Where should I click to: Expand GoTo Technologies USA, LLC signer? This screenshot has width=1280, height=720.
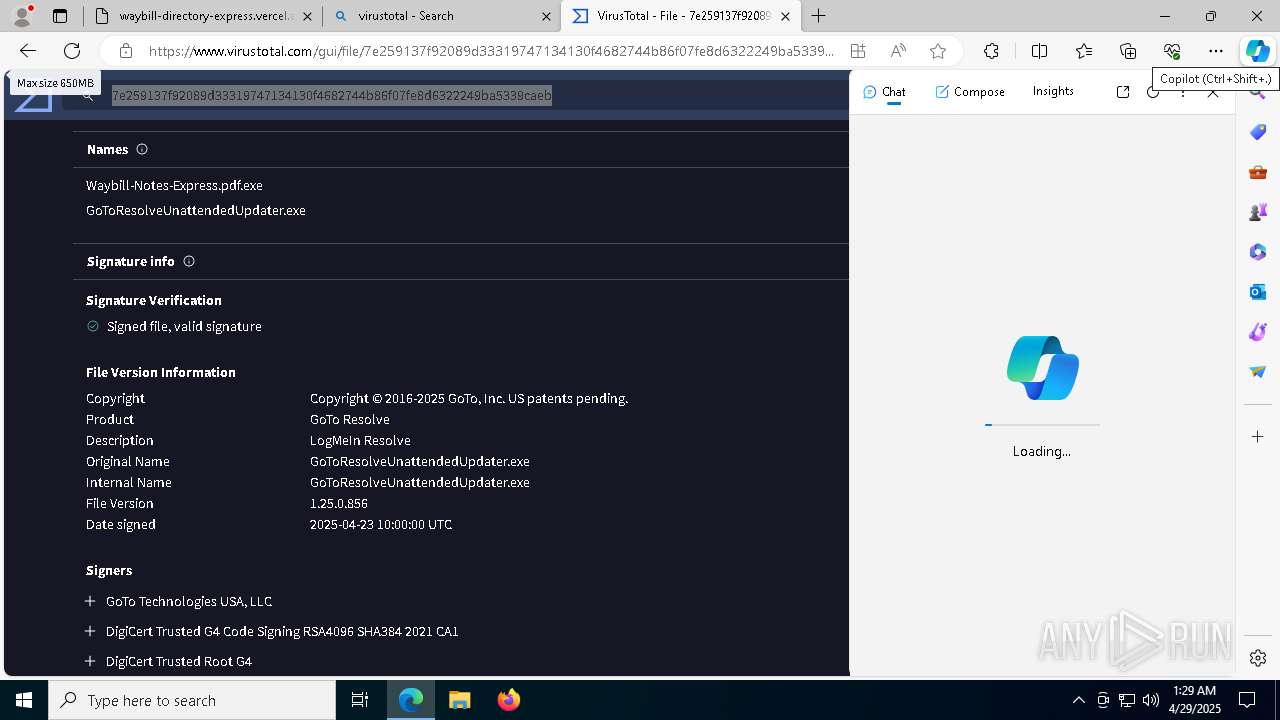[x=90, y=601]
